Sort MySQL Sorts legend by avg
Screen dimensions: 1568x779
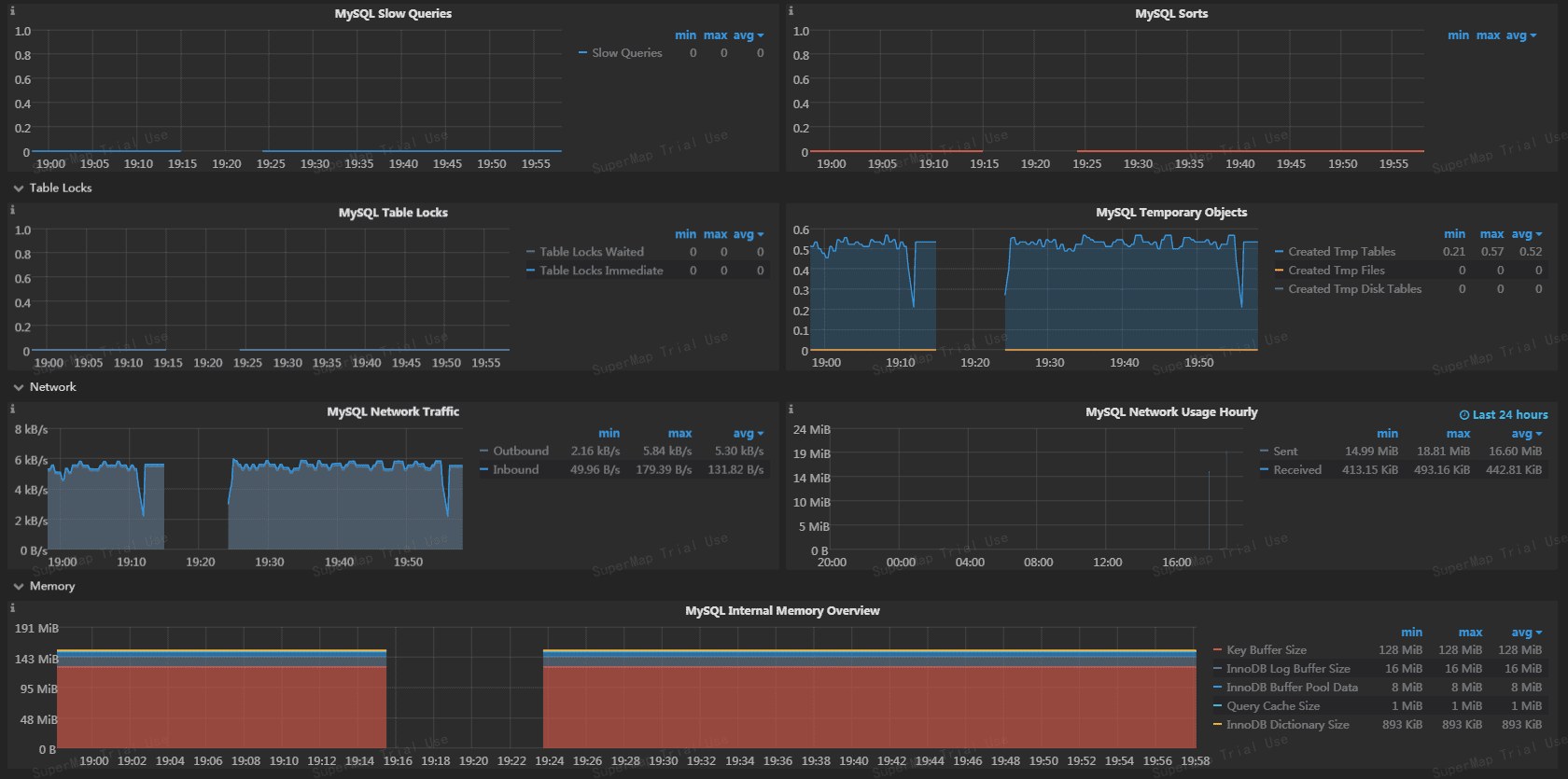1520,35
